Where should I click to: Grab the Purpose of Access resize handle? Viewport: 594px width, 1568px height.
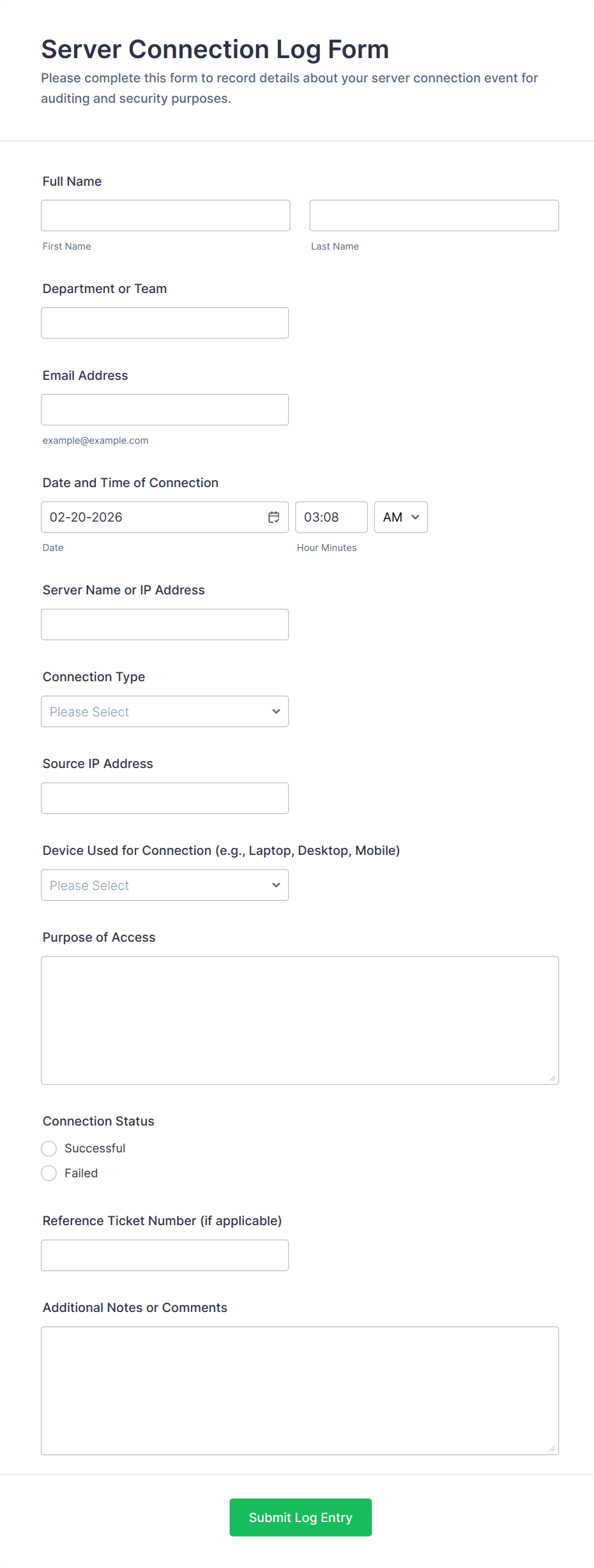click(x=552, y=1078)
